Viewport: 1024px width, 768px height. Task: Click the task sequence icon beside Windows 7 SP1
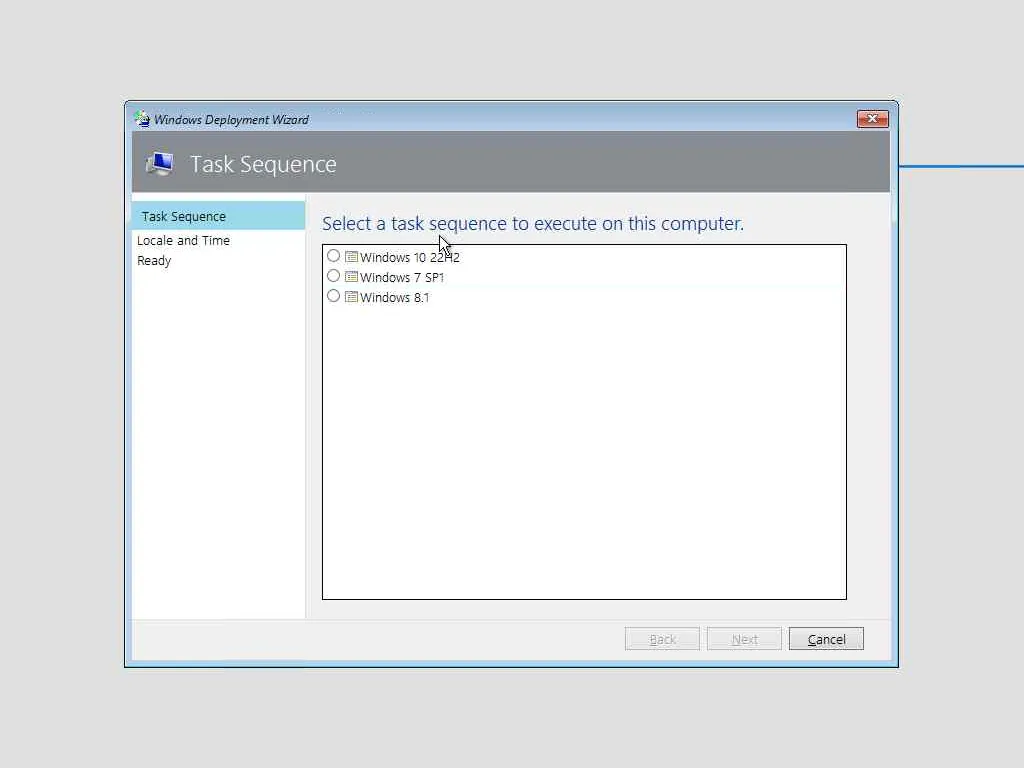[351, 277]
